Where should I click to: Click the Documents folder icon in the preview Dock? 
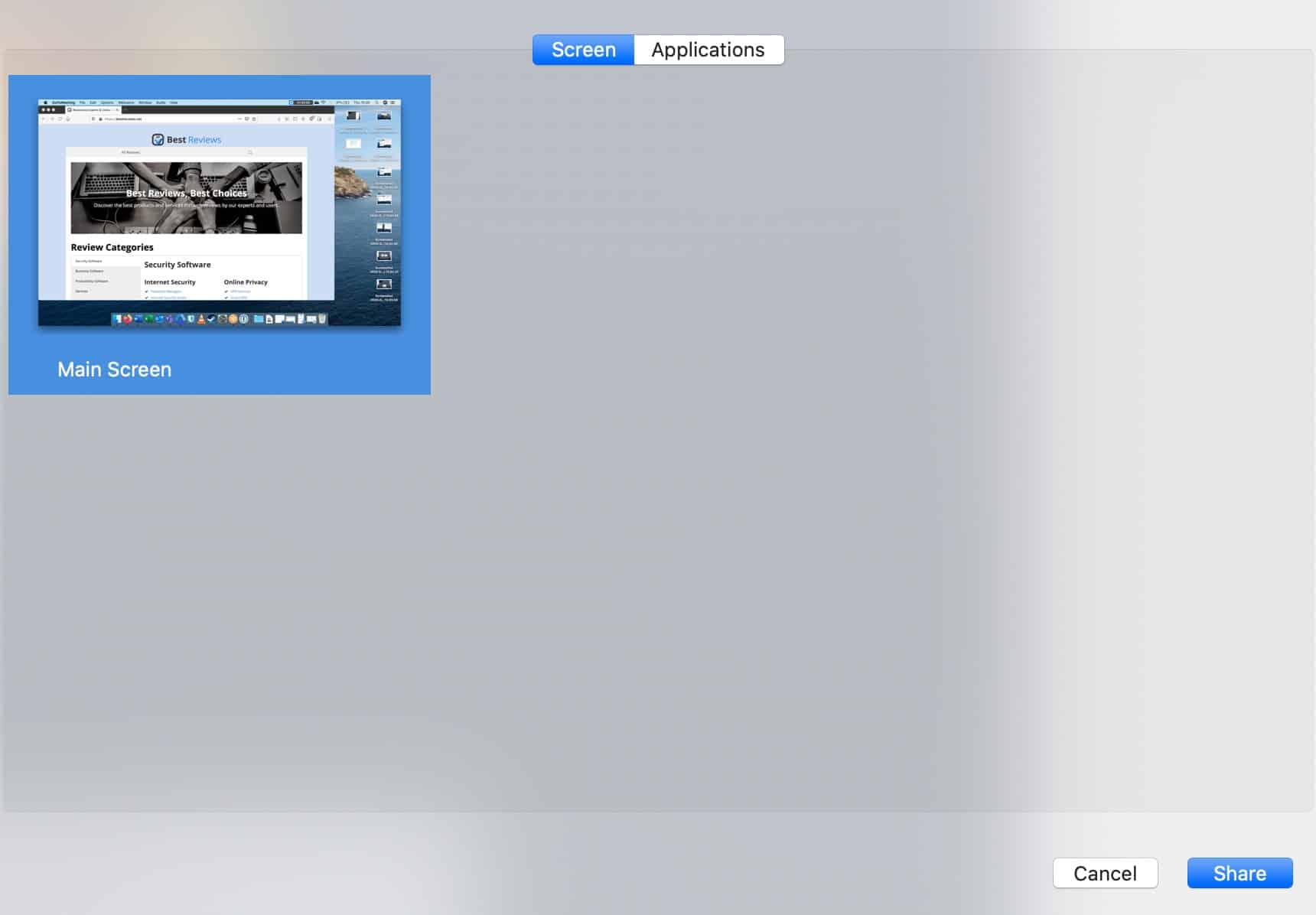click(x=258, y=318)
